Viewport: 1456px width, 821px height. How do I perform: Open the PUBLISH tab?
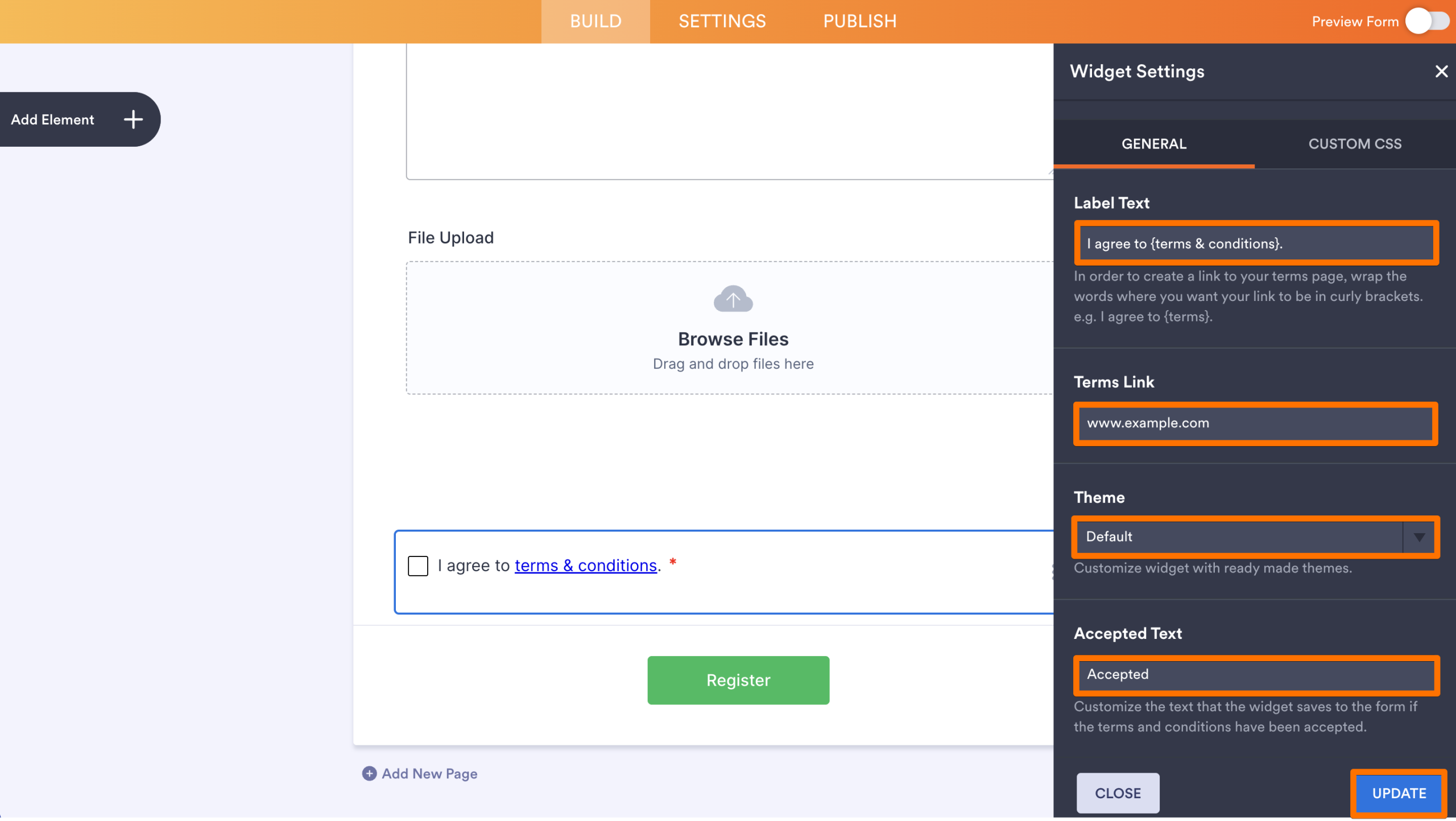[x=860, y=21]
